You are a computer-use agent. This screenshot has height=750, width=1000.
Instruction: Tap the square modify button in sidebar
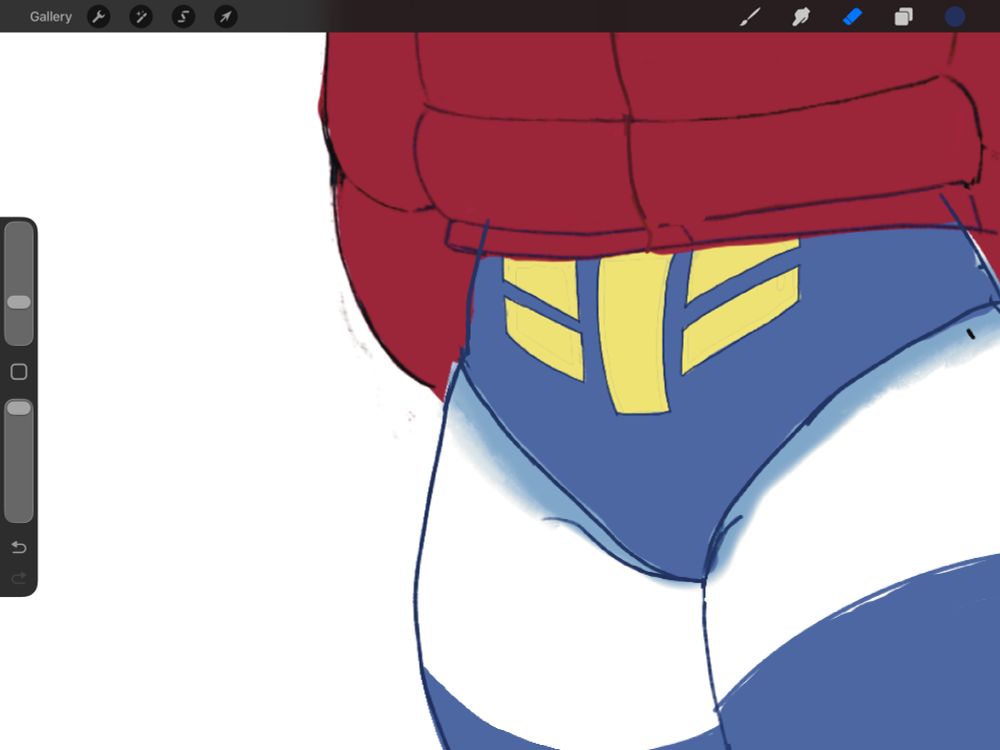pyautogui.click(x=18, y=372)
